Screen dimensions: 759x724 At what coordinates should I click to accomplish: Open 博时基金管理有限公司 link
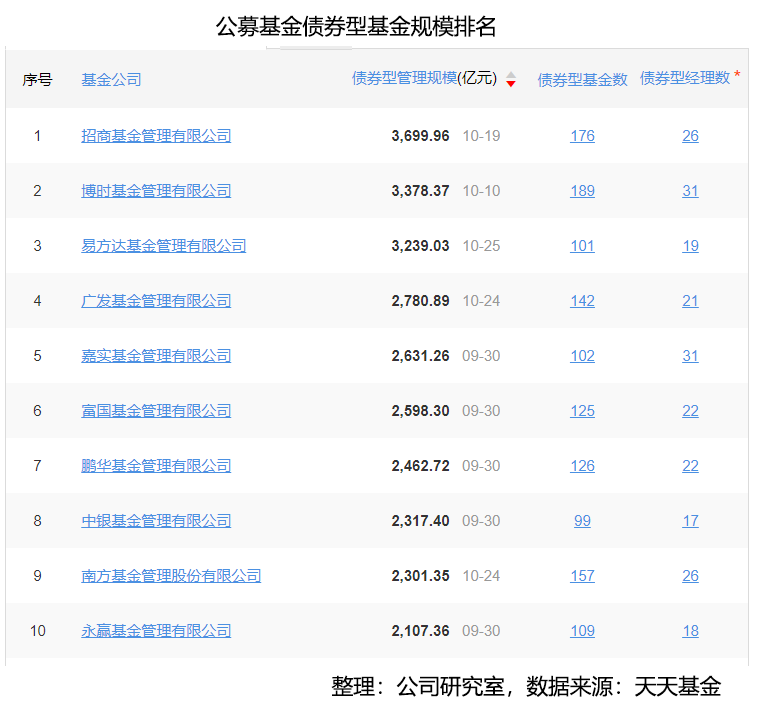click(156, 191)
